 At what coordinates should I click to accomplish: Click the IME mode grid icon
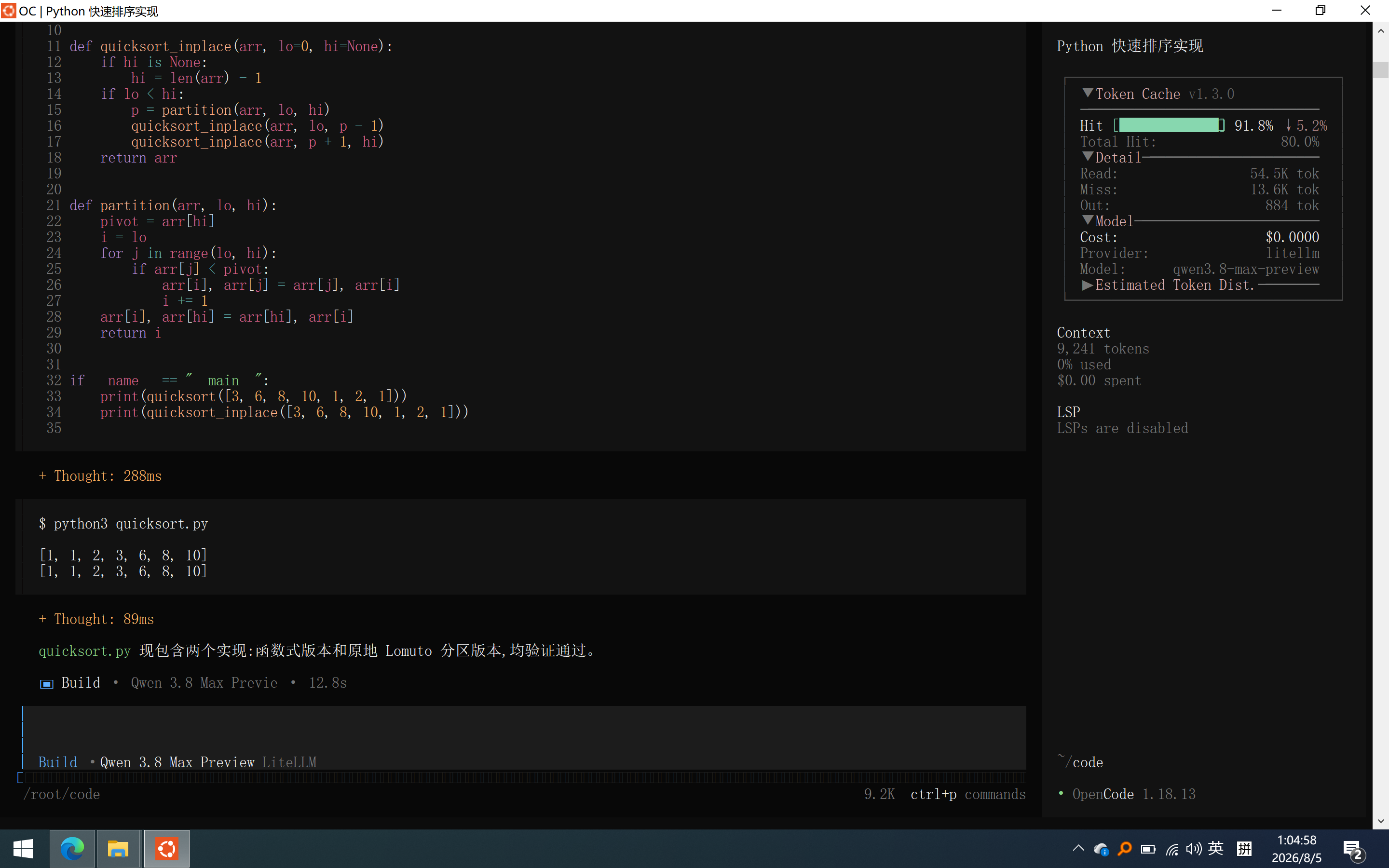1244,849
